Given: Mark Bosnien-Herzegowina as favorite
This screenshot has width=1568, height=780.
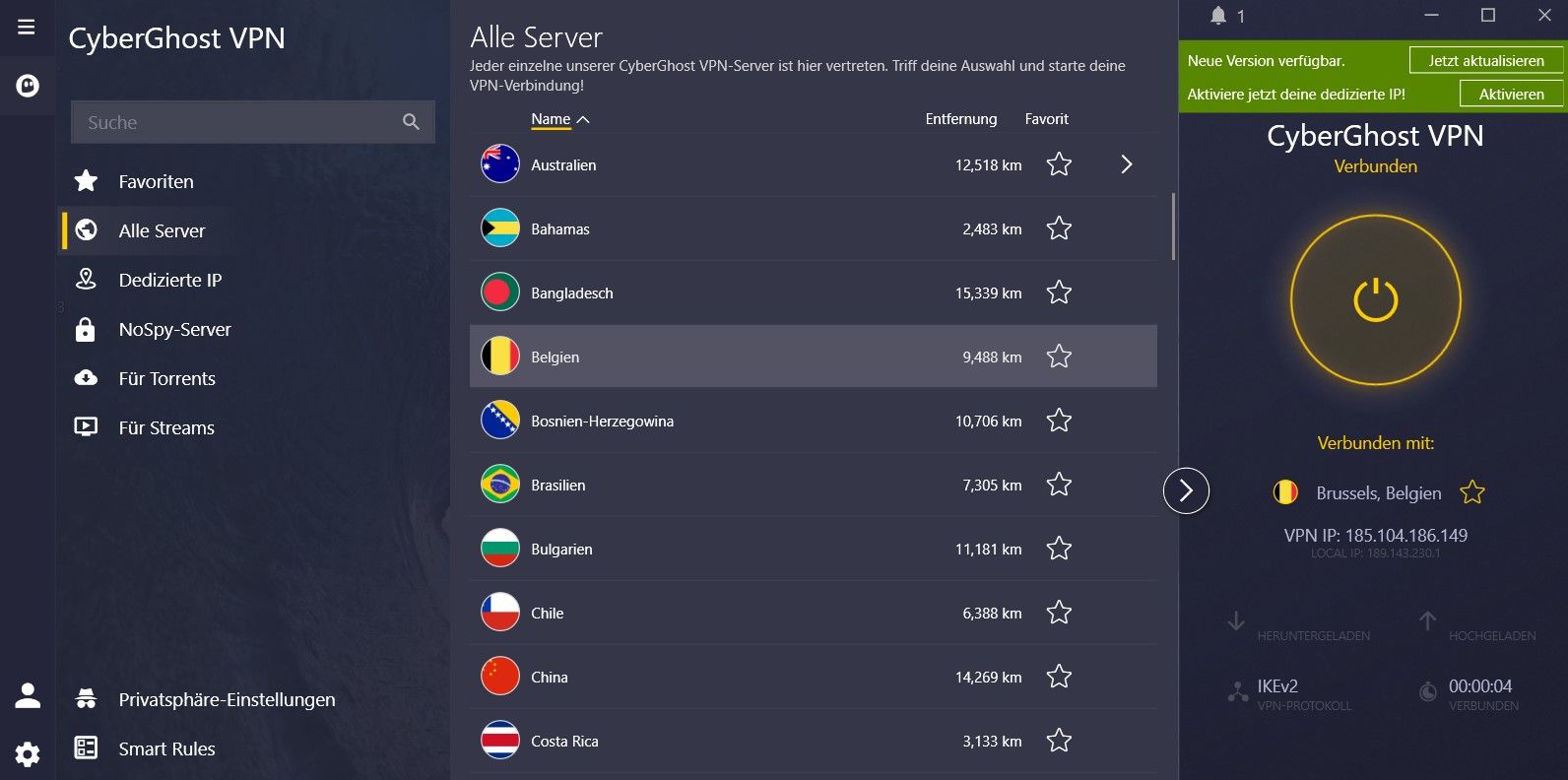Looking at the screenshot, I should click(1059, 421).
